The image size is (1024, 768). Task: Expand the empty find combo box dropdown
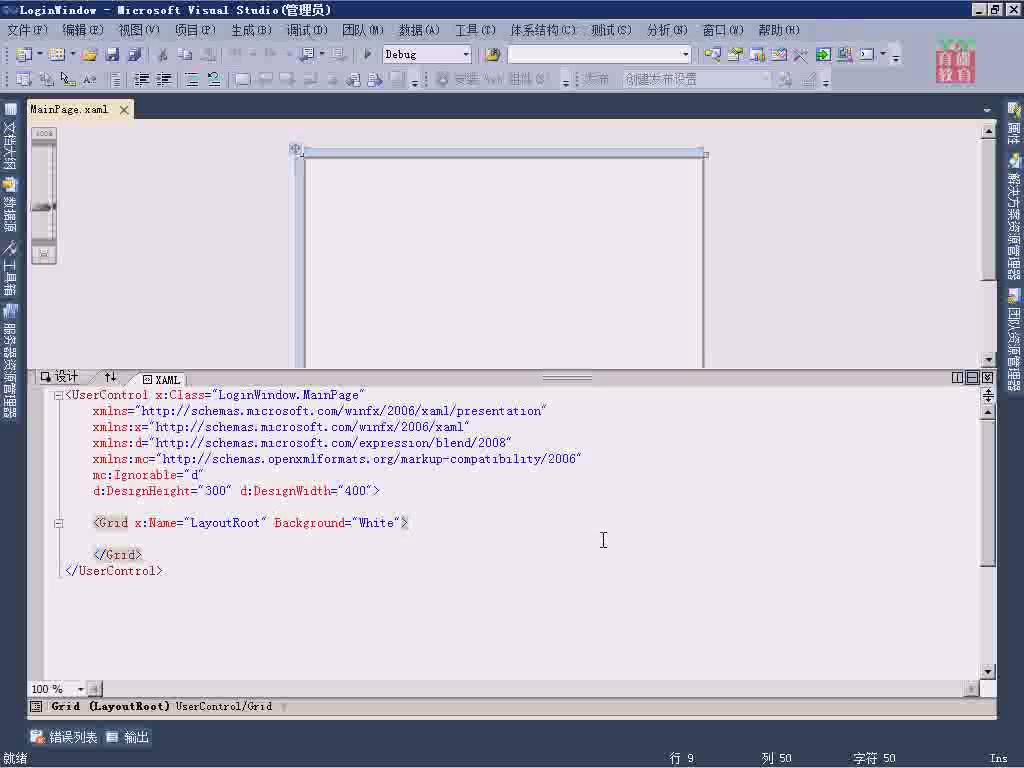pyautogui.click(x=685, y=55)
